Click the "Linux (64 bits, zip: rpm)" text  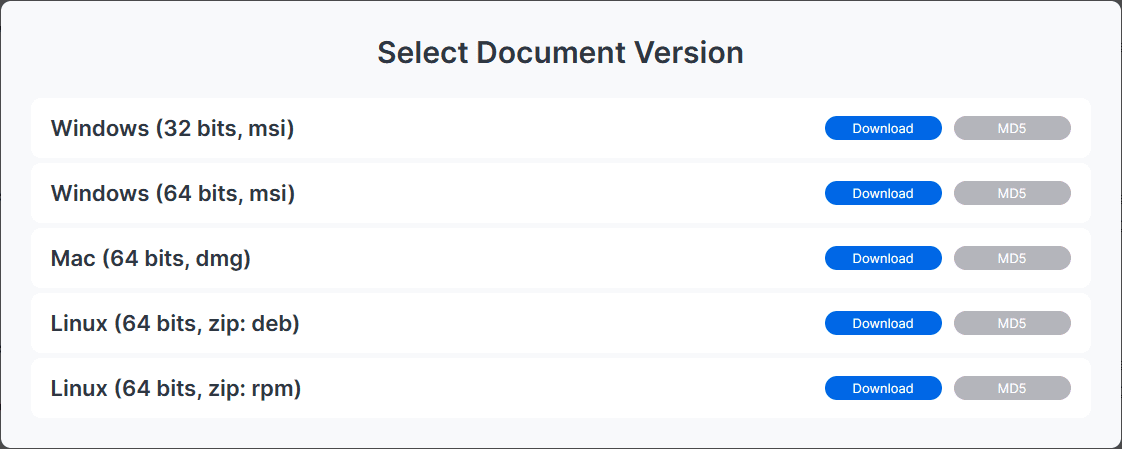[176, 388]
